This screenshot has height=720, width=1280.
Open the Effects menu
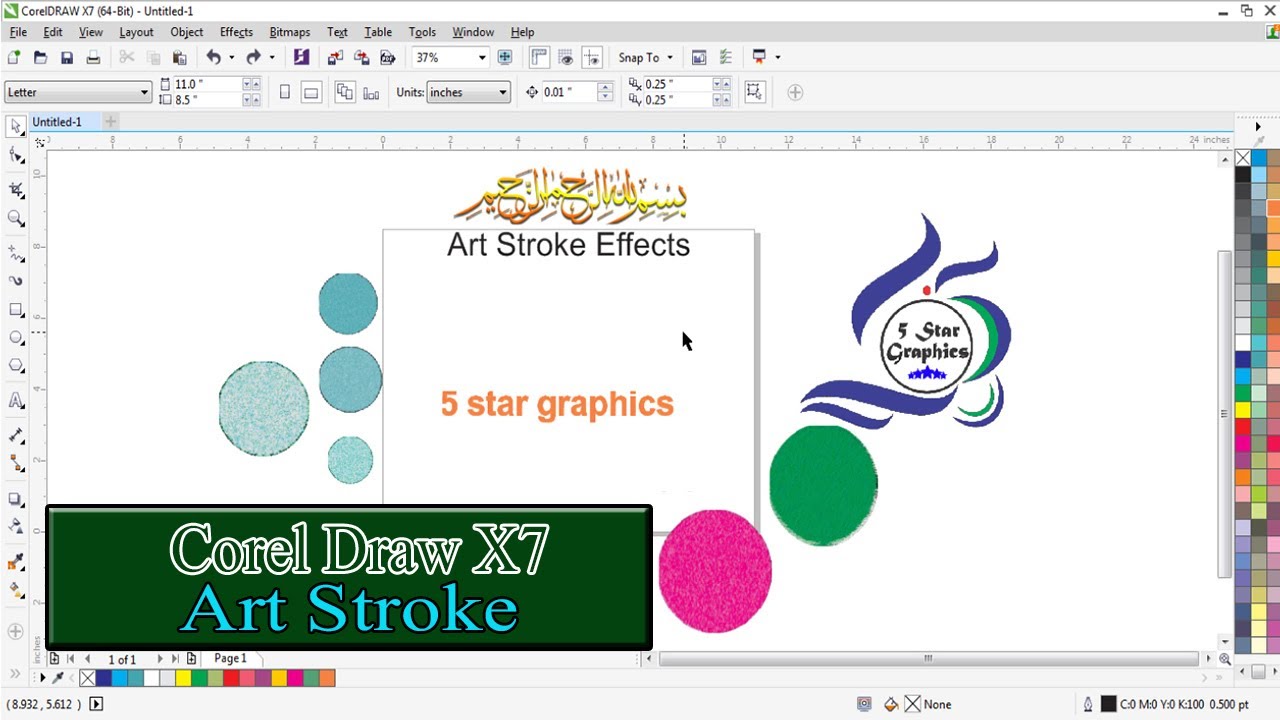click(236, 32)
